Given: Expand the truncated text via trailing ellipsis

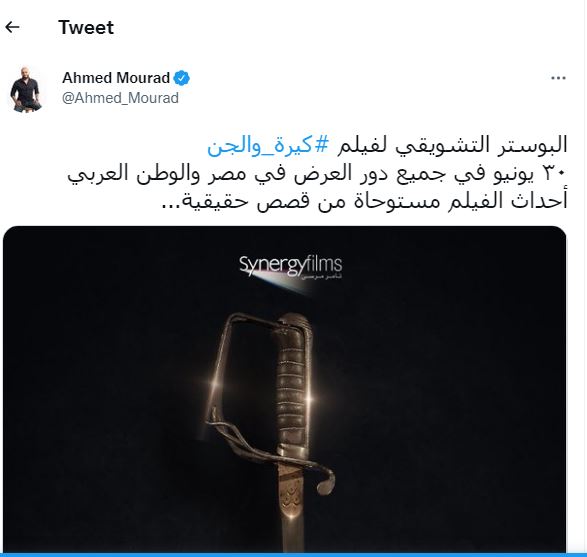Looking at the screenshot, I should tap(172, 205).
